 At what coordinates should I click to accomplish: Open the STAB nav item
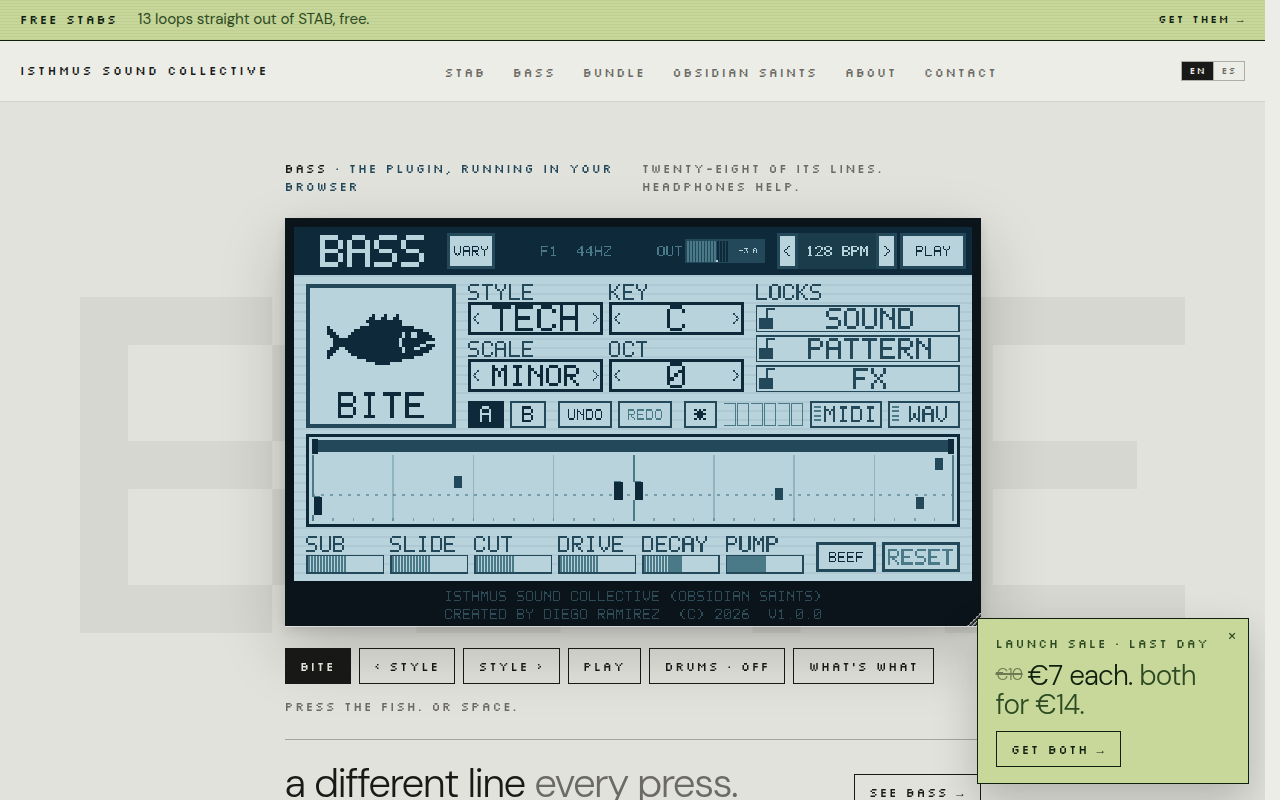pyautogui.click(x=465, y=73)
